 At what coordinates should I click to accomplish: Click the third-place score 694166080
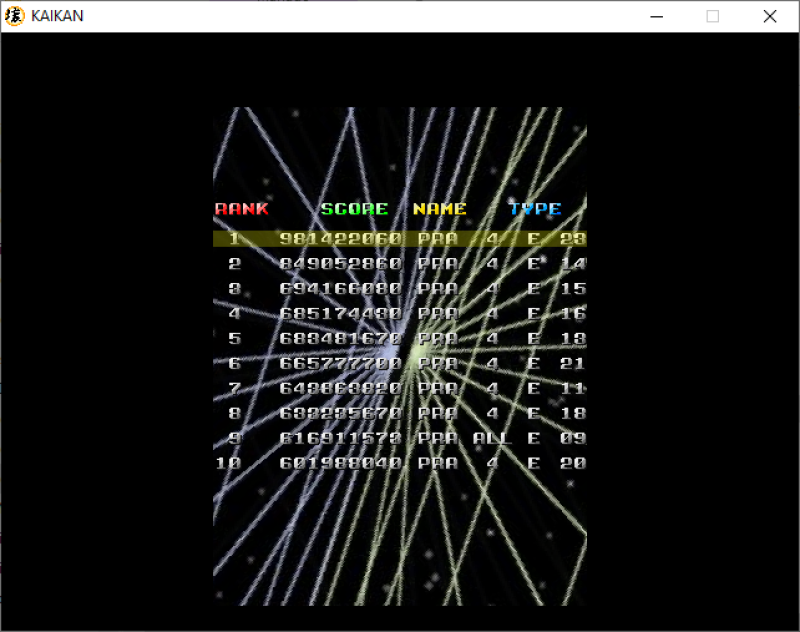coord(340,289)
